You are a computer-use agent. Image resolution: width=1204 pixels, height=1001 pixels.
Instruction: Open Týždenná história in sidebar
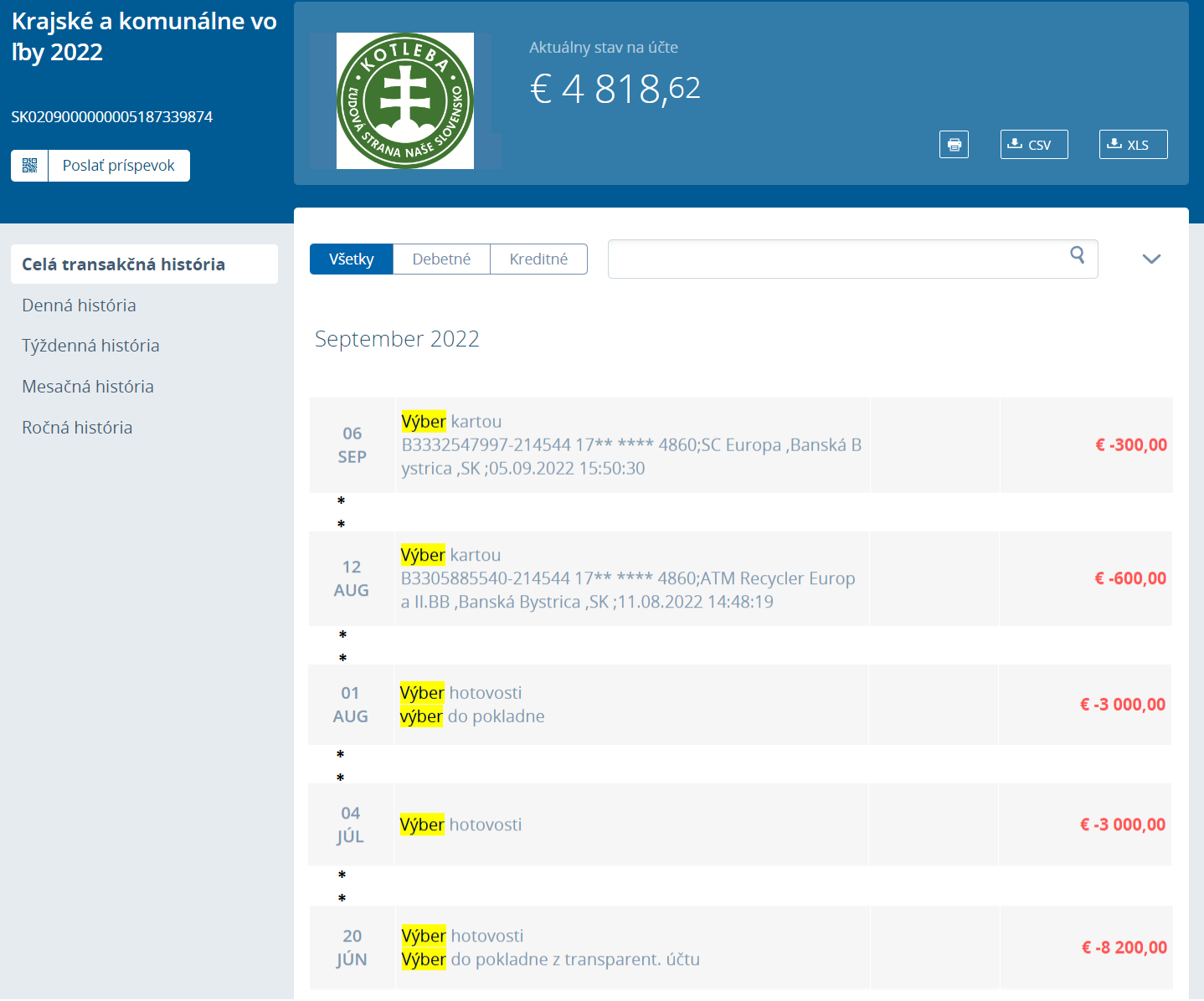(90, 346)
